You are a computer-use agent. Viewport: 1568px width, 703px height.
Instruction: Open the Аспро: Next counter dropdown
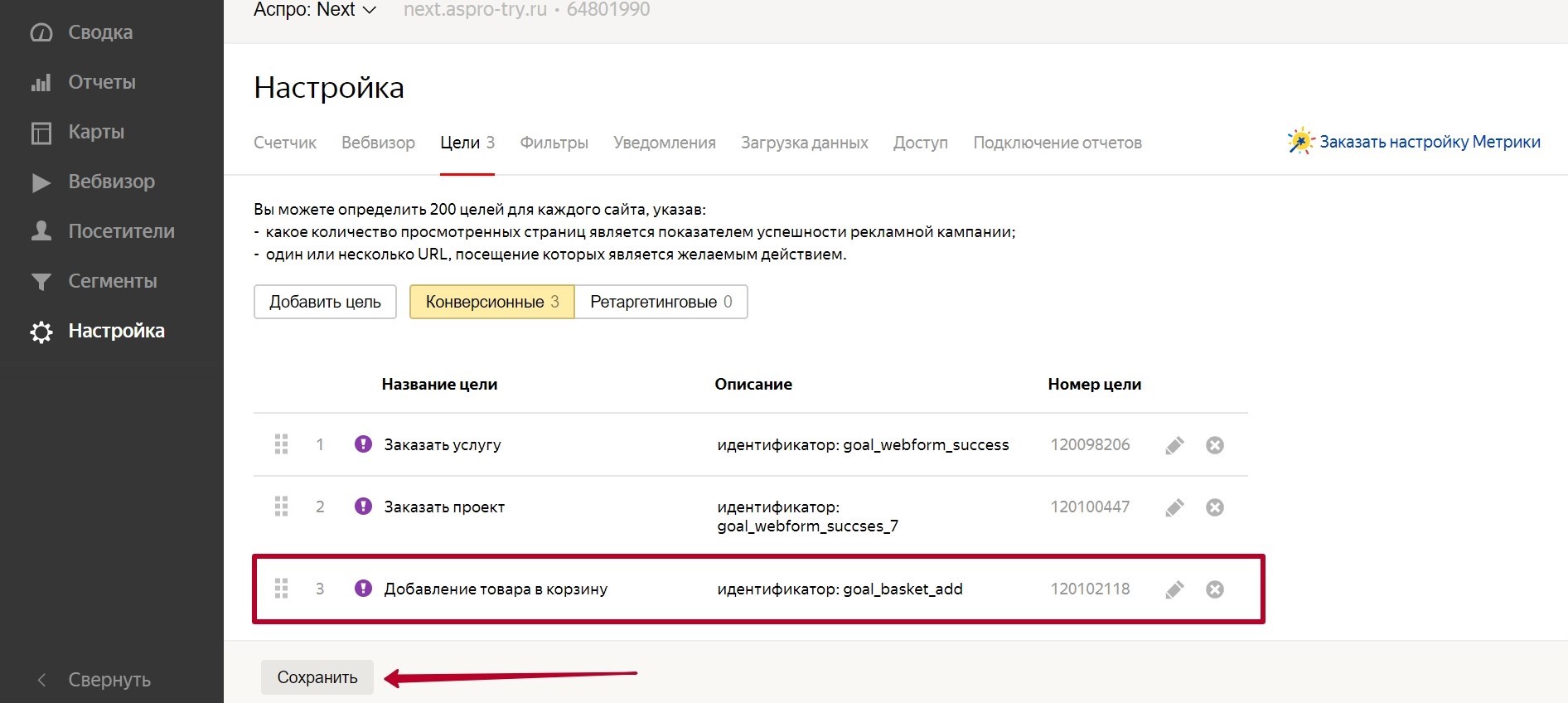click(x=315, y=10)
